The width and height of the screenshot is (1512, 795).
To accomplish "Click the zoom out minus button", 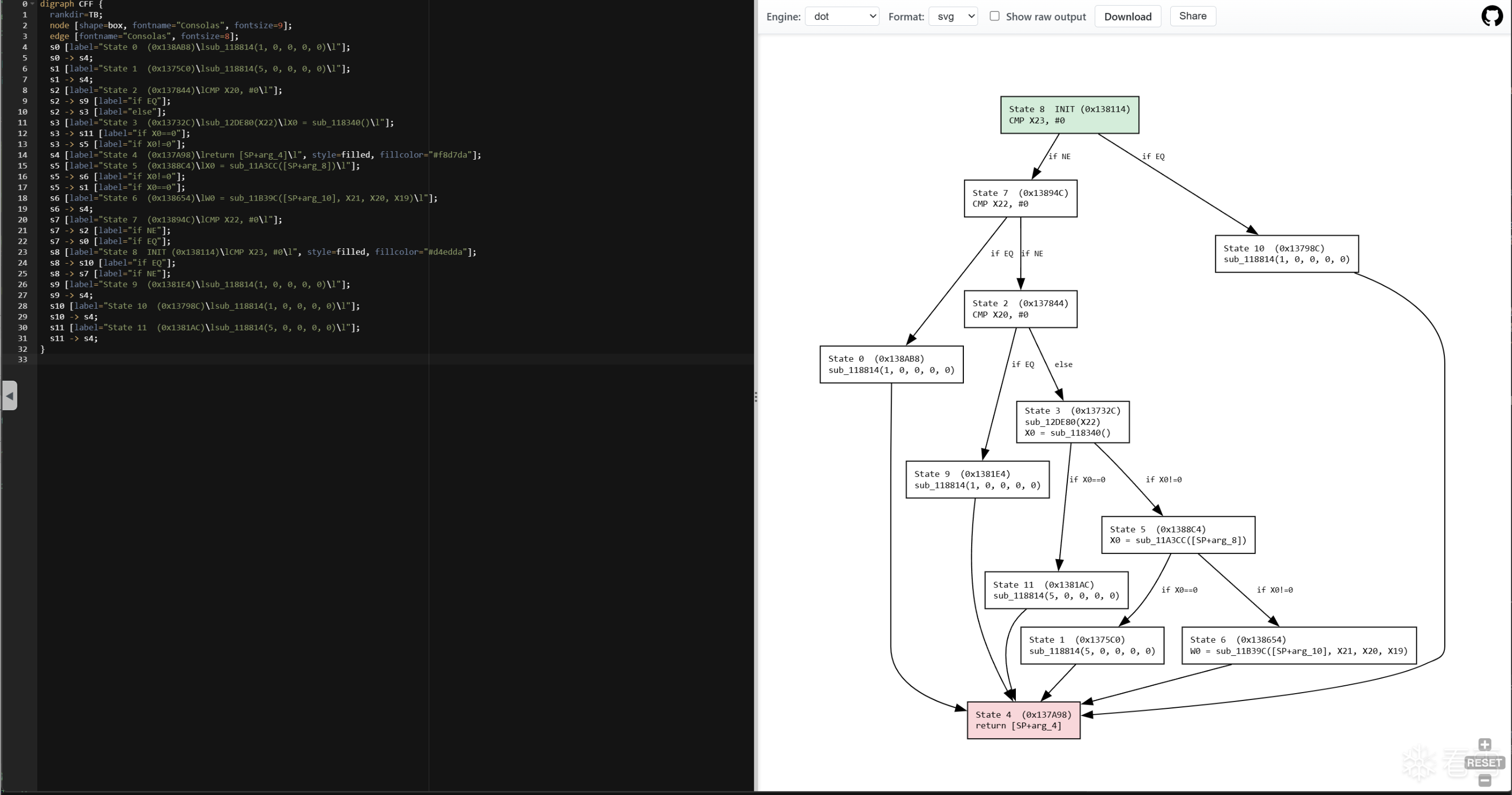I will (1484, 780).
